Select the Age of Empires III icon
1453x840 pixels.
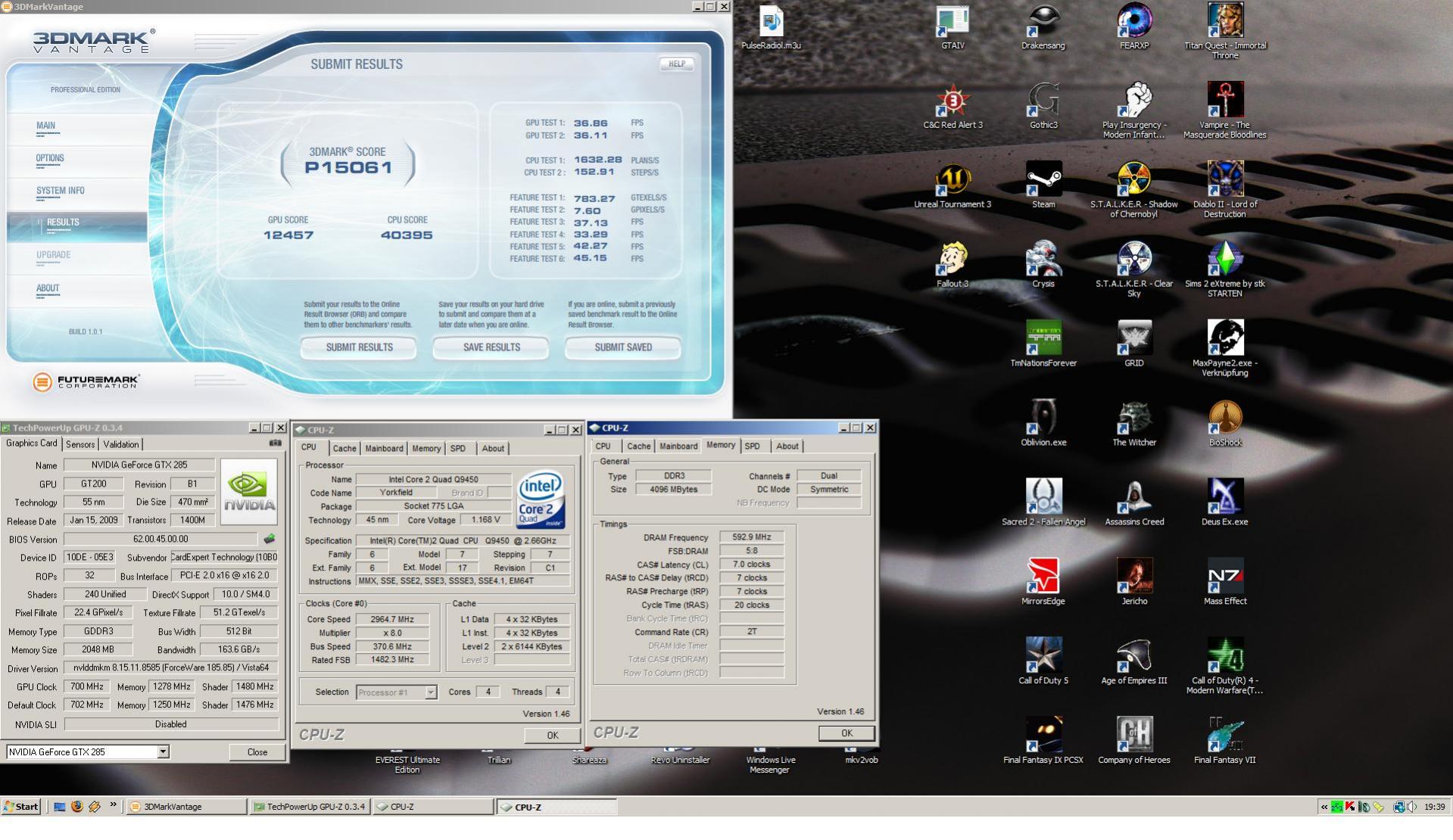coord(1133,662)
